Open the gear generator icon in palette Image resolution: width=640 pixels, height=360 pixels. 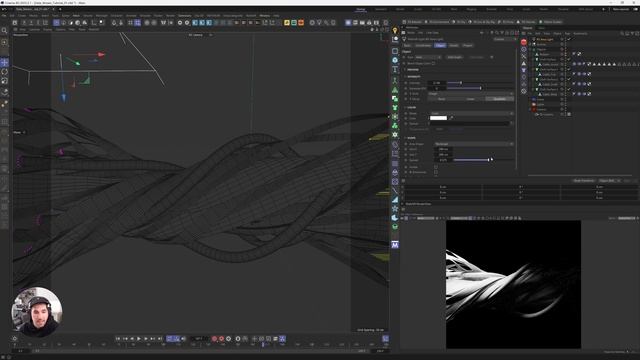(395, 134)
